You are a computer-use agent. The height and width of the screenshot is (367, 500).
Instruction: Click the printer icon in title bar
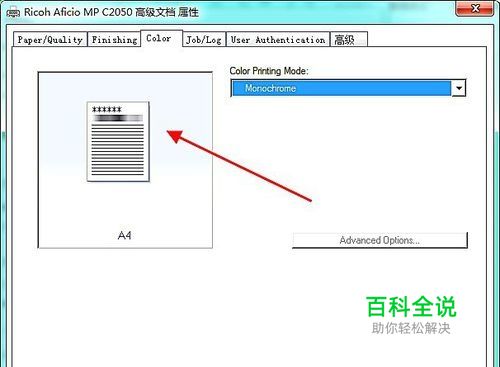pos(13,13)
